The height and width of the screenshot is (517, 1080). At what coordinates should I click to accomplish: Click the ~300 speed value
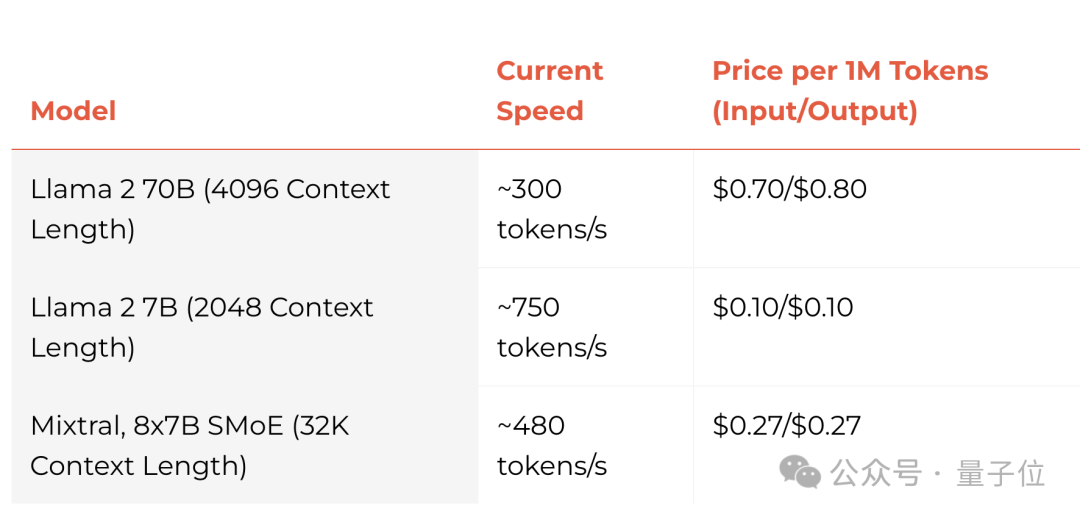point(529,189)
